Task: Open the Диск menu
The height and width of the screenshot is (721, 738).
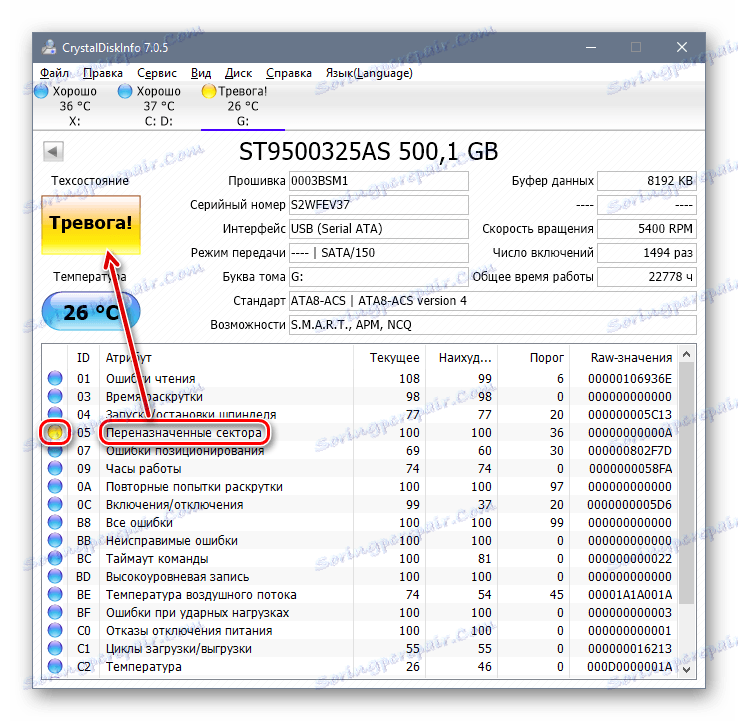Action: (238, 73)
